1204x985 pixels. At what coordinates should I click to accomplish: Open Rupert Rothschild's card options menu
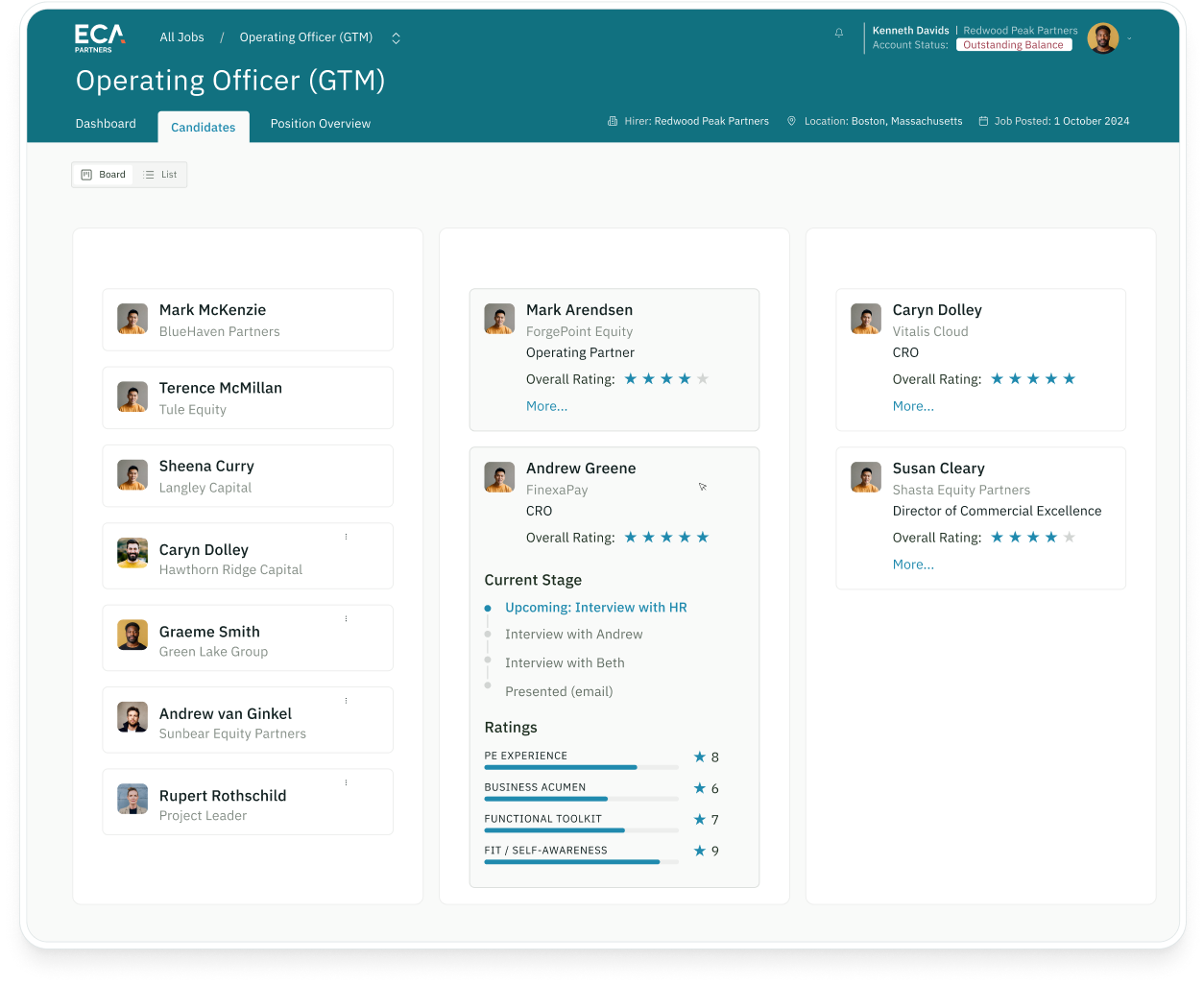pyautogui.click(x=347, y=784)
